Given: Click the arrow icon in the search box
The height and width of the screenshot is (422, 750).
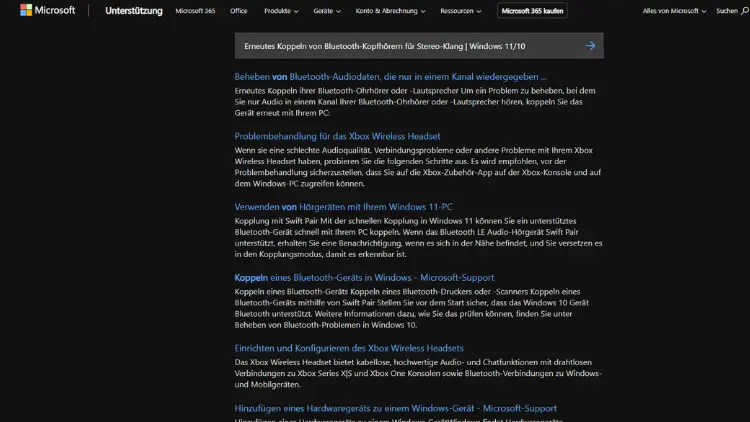Looking at the screenshot, I should 590,46.
